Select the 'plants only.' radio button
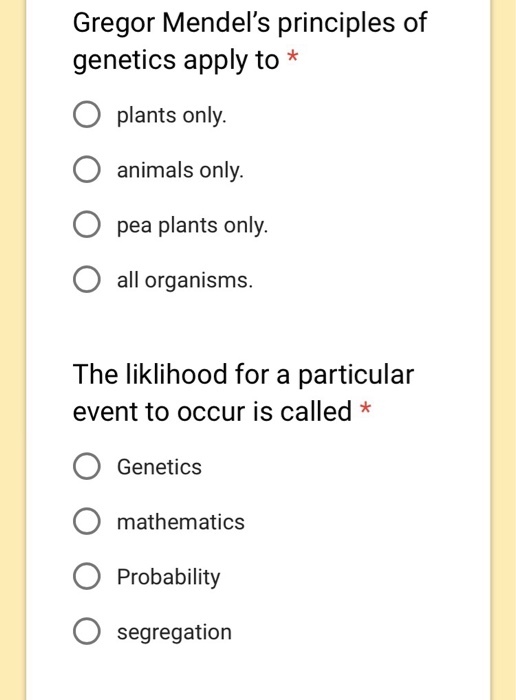 87,114
